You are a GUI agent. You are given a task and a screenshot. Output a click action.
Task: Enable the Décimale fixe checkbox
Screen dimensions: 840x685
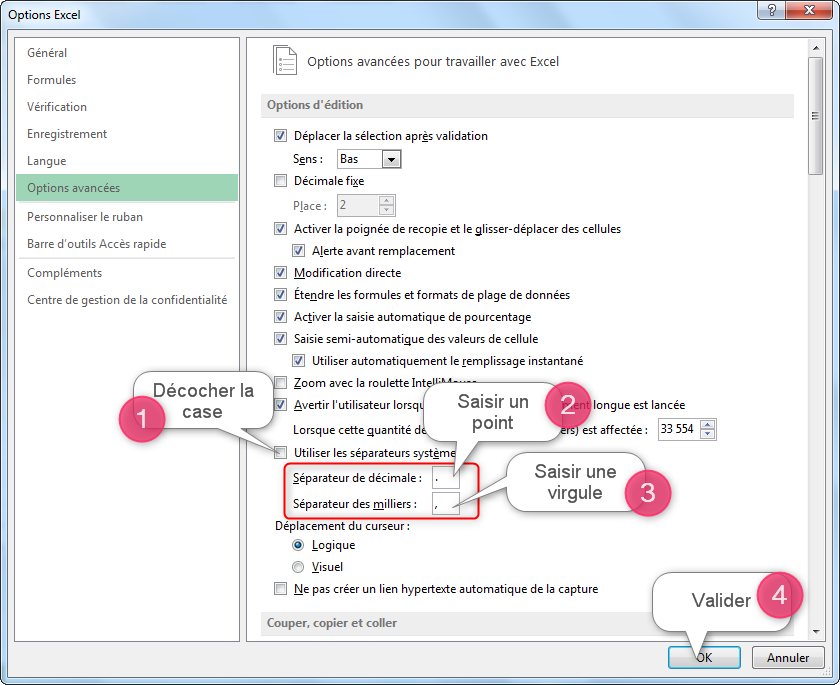pos(280,180)
